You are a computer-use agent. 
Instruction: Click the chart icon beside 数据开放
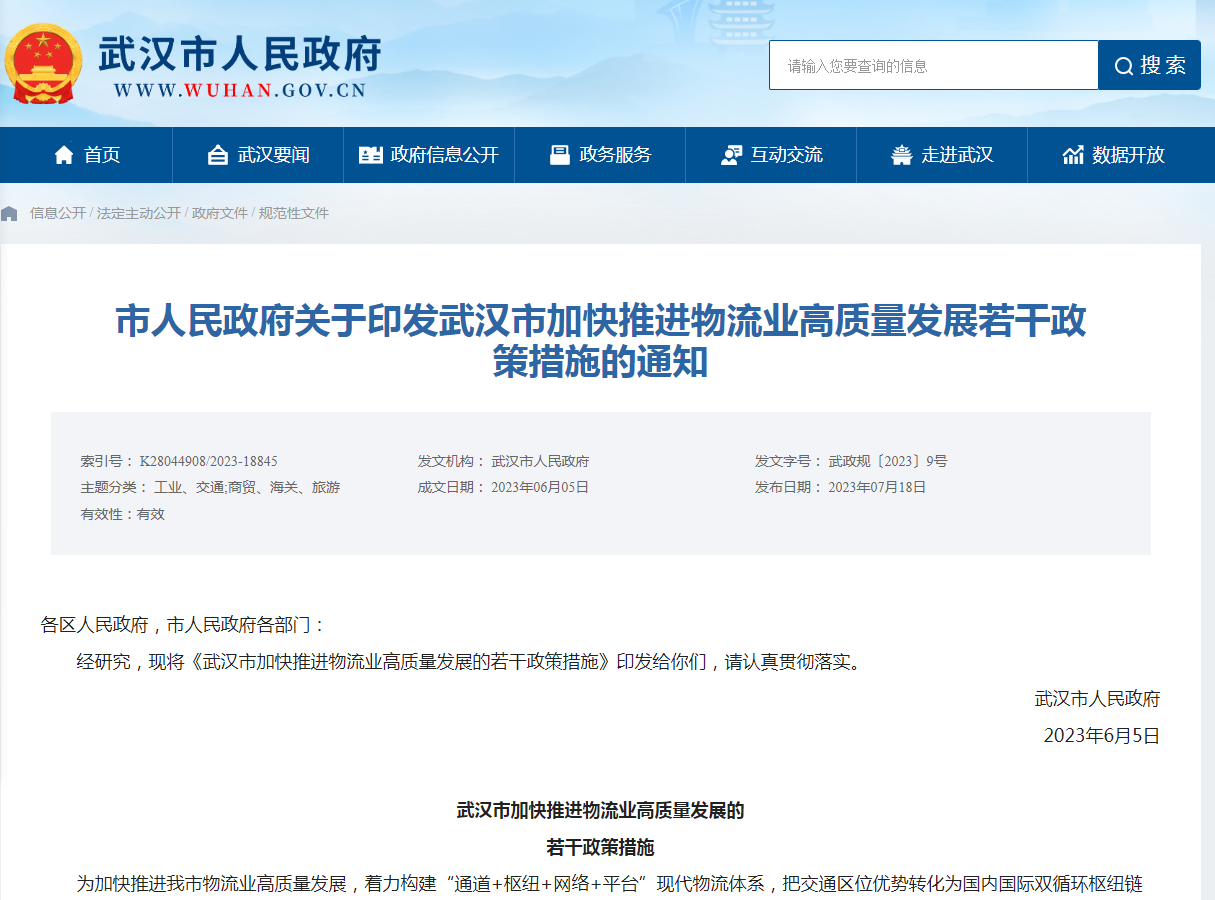pos(1073,155)
